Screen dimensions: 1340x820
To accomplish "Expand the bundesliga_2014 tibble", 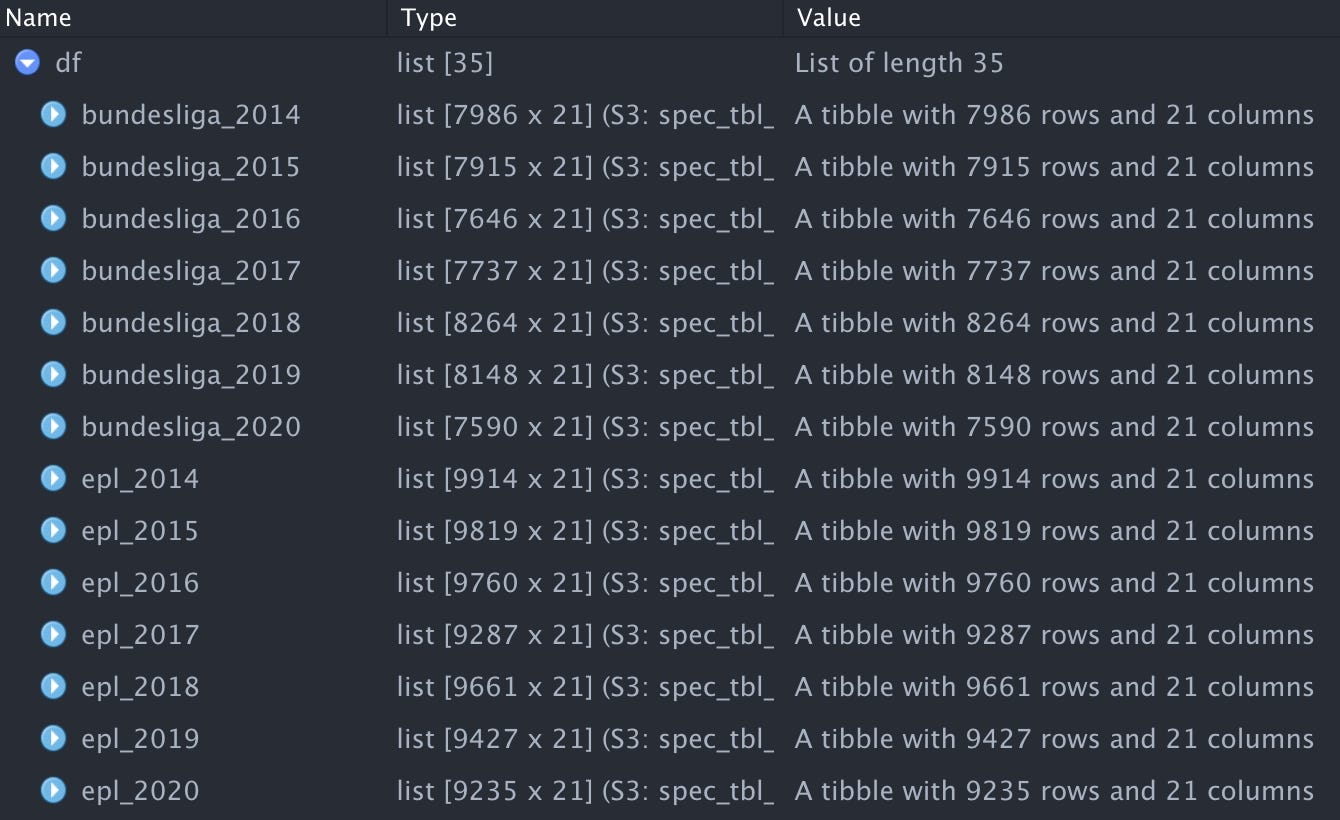I will pyautogui.click(x=53, y=114).
